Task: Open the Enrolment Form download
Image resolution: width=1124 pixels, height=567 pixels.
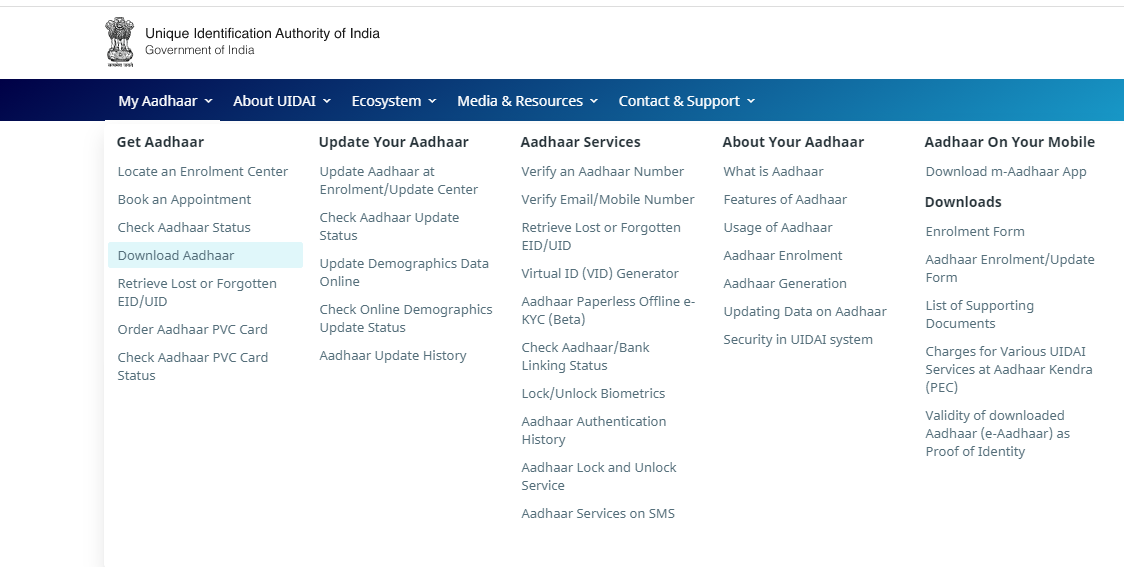Action: click(x=975, y=232)
